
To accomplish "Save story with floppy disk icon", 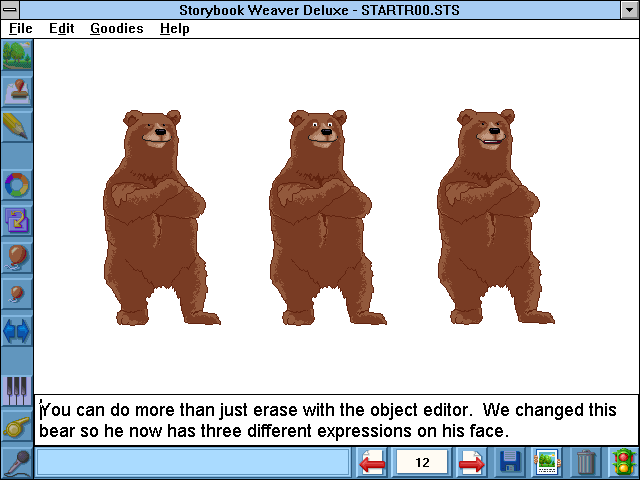I will 510,462.
